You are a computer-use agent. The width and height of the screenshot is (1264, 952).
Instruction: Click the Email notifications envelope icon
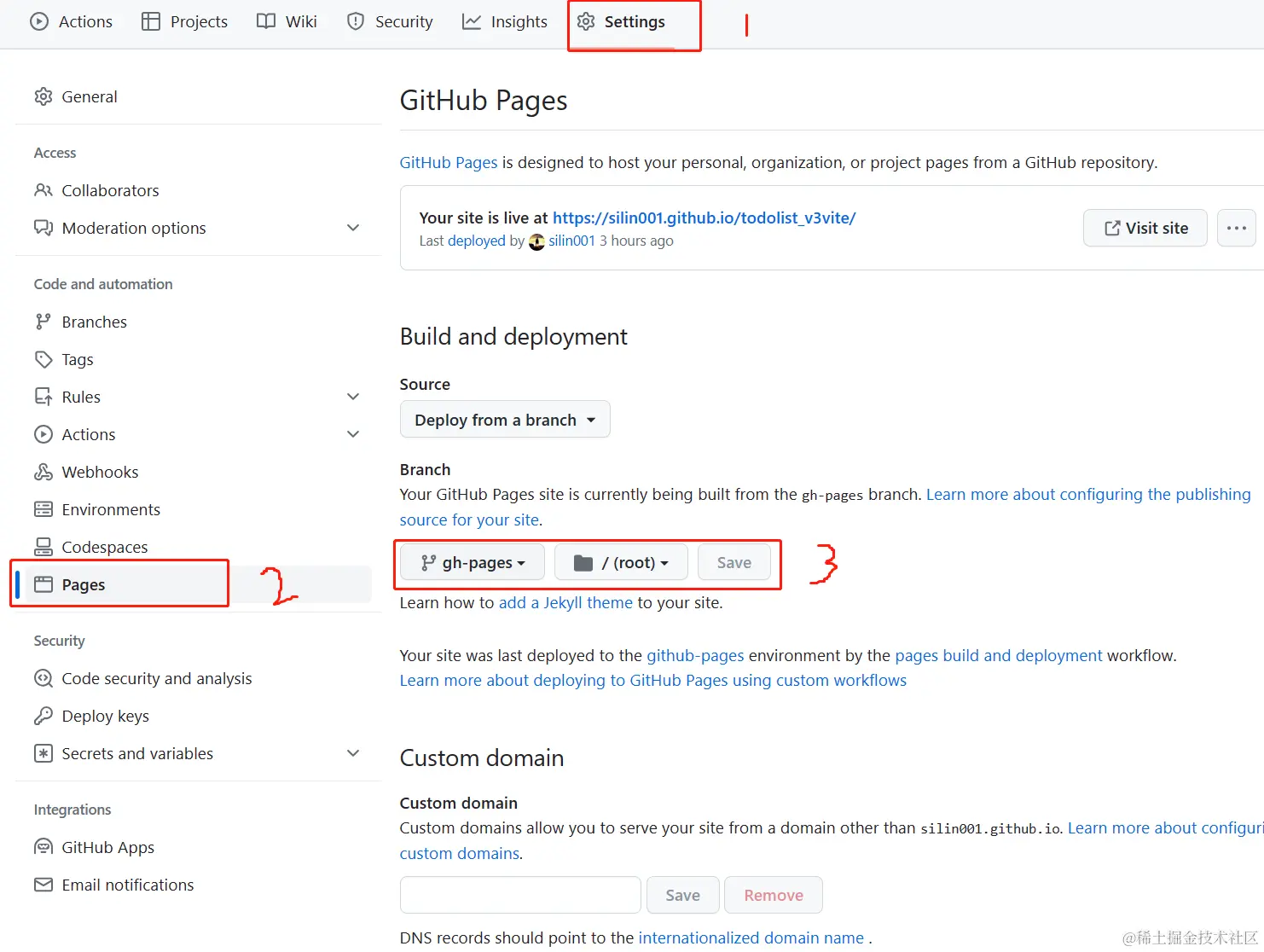pos(43,885)
